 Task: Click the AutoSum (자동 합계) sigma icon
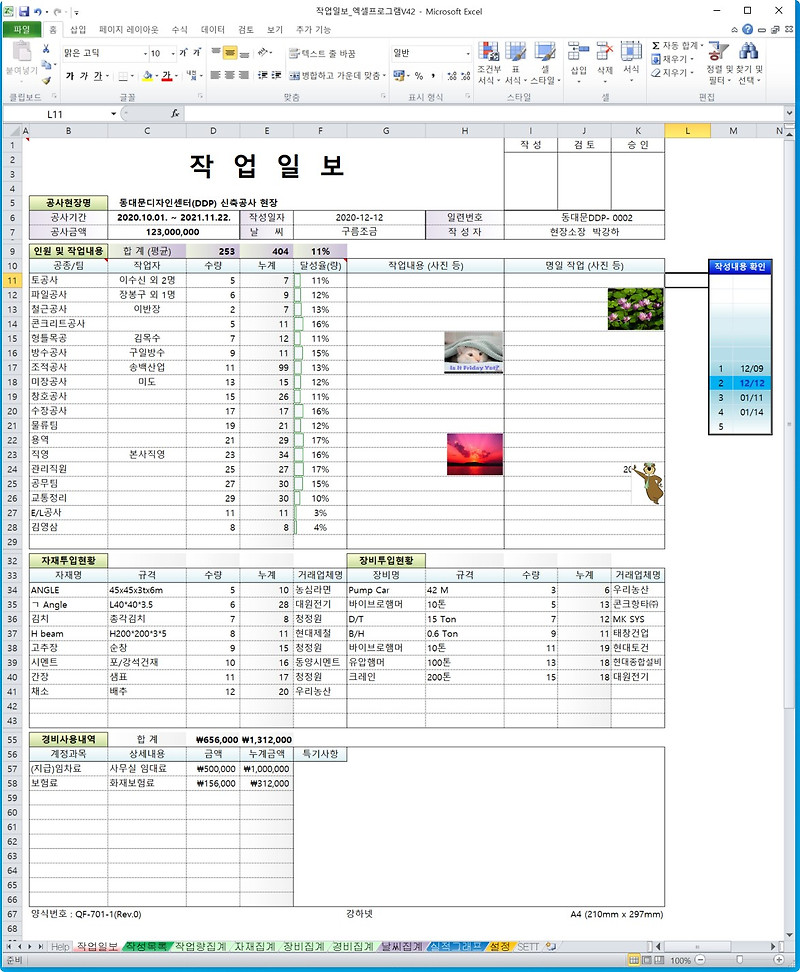click(656, 46)
